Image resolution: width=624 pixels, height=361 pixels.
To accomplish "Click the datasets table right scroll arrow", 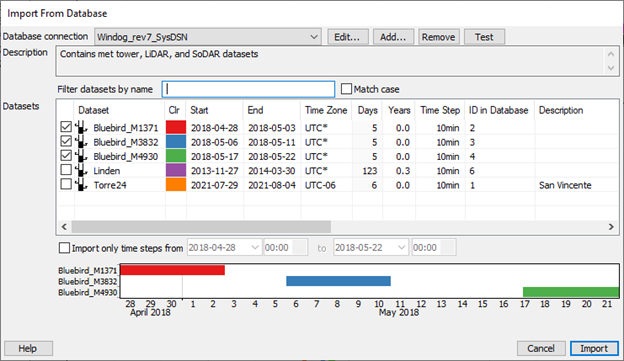I will 611,227.
